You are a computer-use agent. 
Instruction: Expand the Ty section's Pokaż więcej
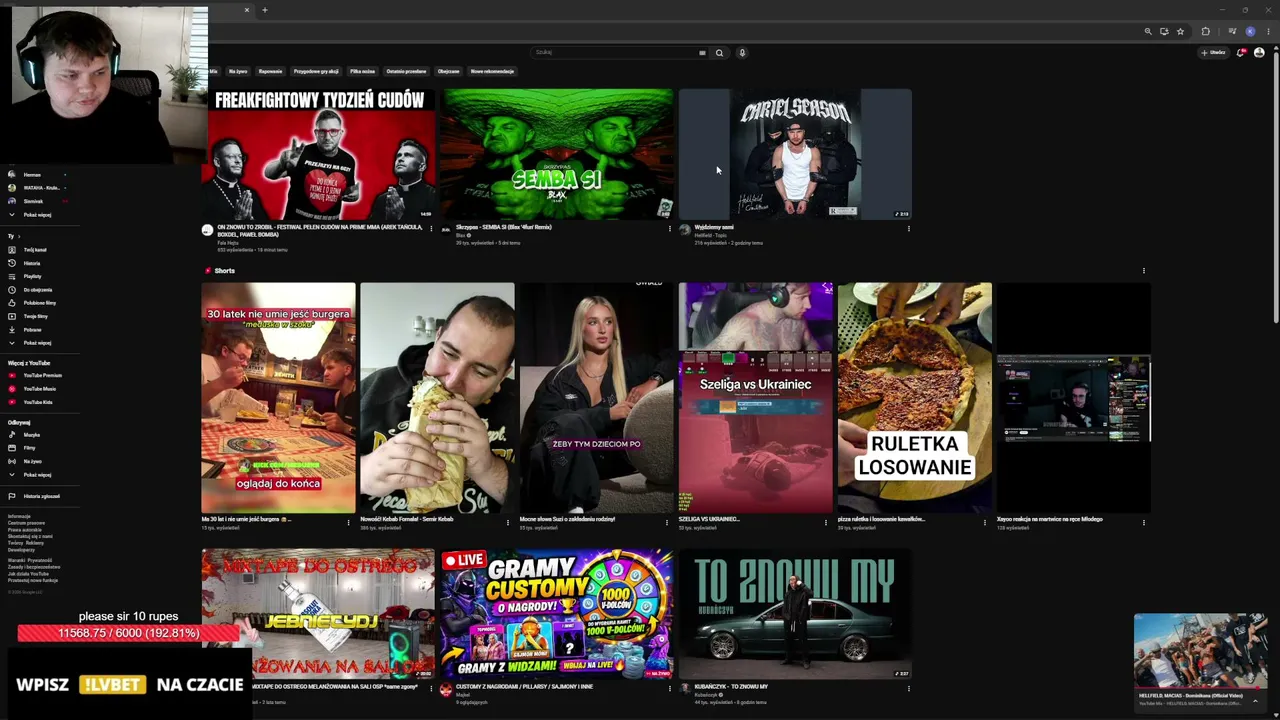pyautogui.click(x=37, y=343)
